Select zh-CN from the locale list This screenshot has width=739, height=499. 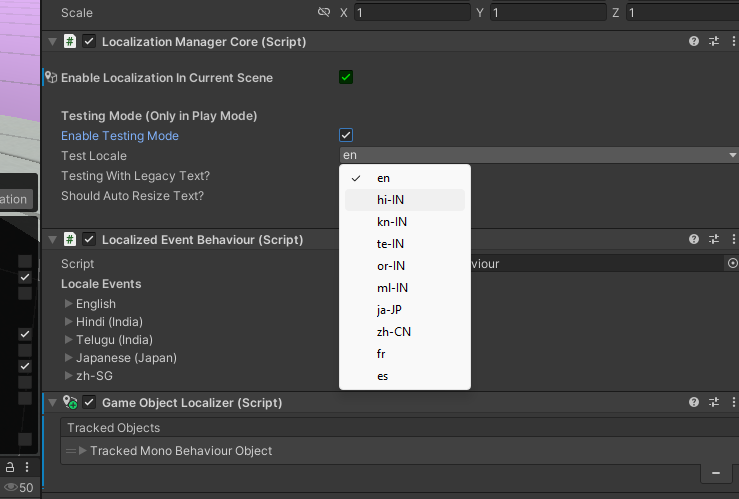(405, 332)
